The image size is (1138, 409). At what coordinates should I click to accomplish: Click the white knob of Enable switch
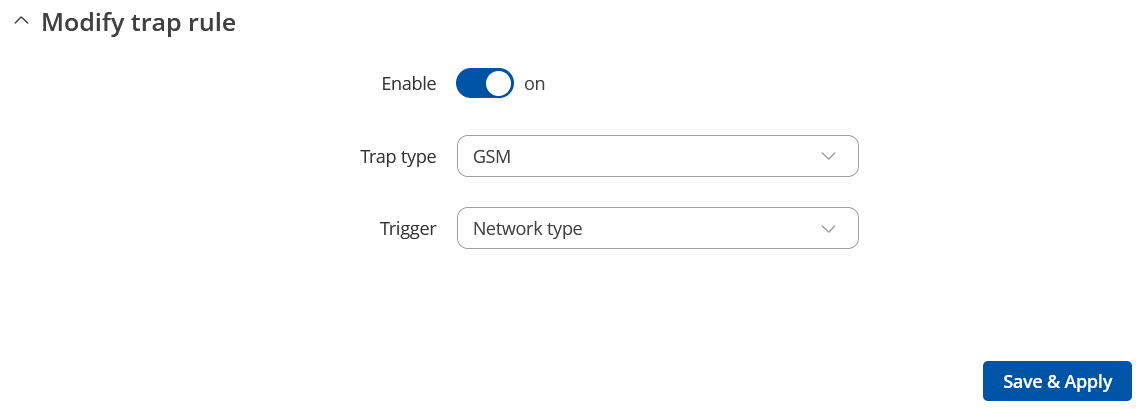click(498, 84)
